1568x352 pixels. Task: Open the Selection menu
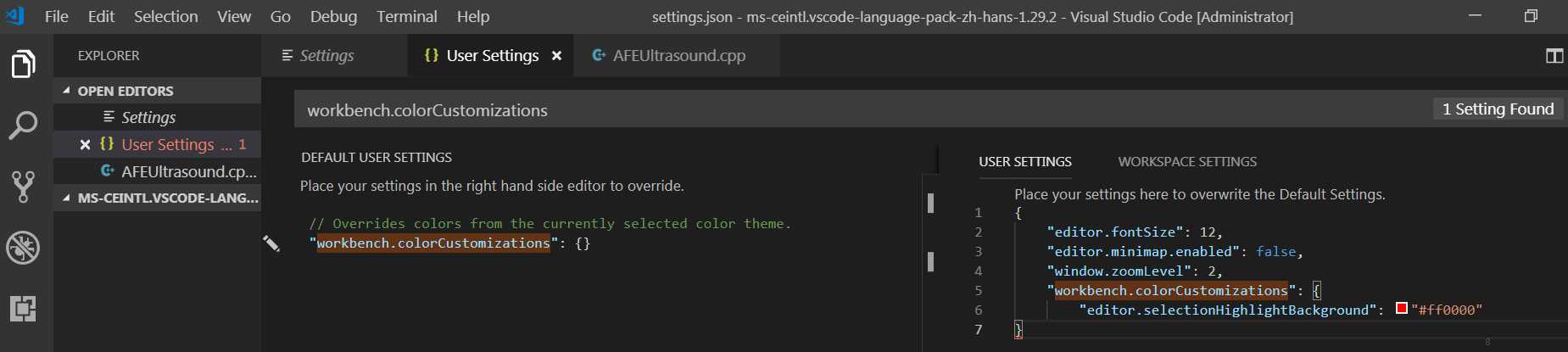click(x=165, y=17)
